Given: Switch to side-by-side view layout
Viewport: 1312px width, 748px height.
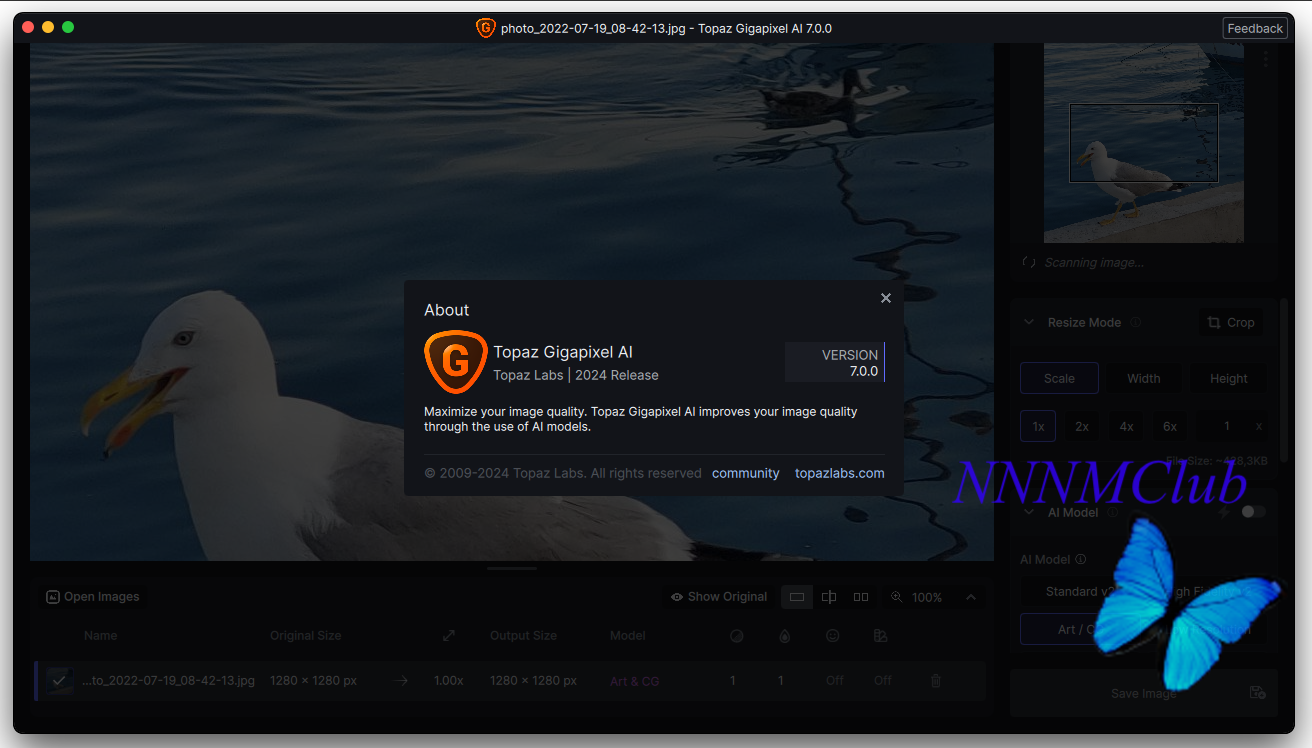Looking at the screenshot, I should pos(861,597).
